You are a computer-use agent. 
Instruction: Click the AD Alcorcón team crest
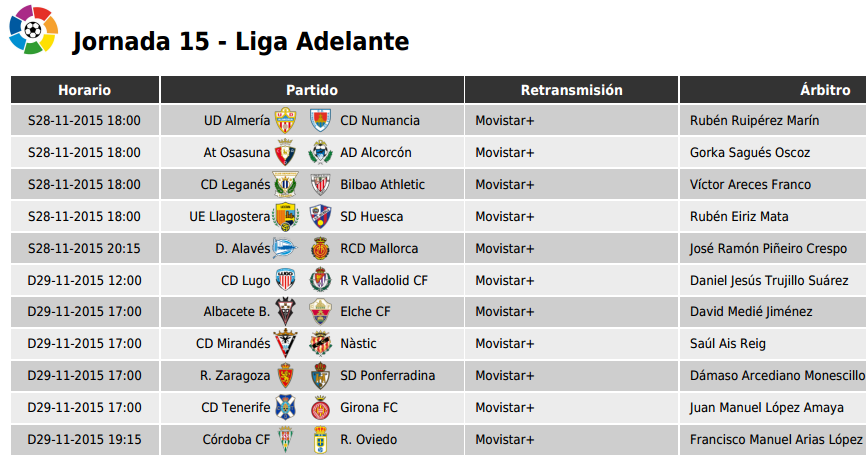pos(320,152)
